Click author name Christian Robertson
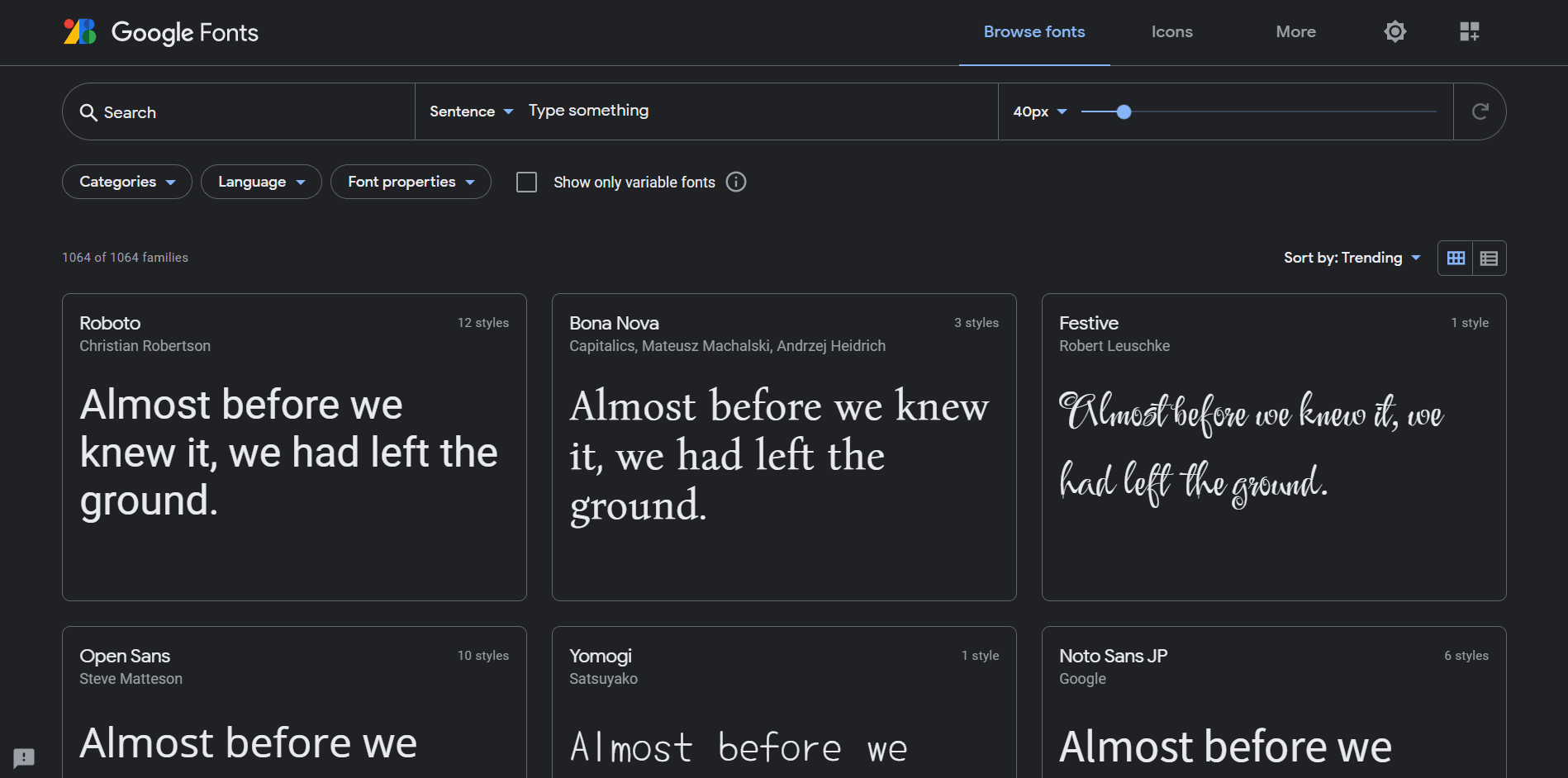1568x778 pixels. (145, 346)
